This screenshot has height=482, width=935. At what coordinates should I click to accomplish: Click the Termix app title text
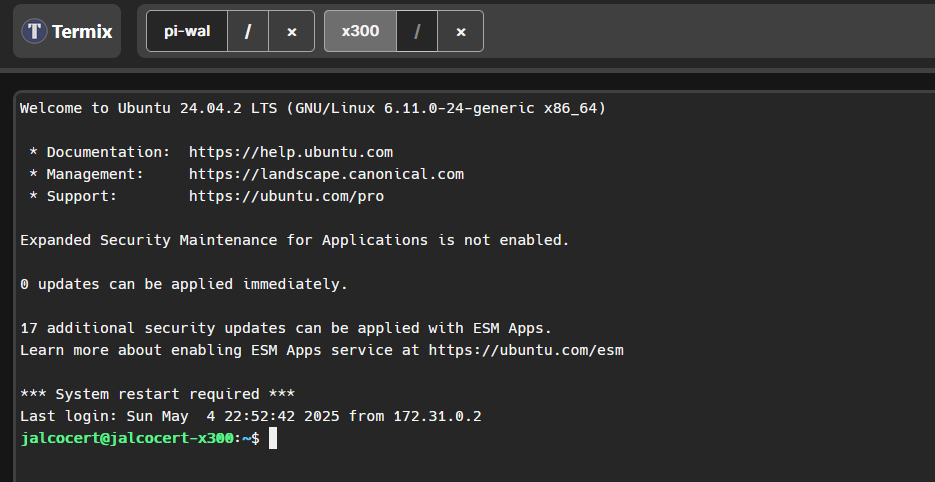pyautogui.click(x=82, y=31)
